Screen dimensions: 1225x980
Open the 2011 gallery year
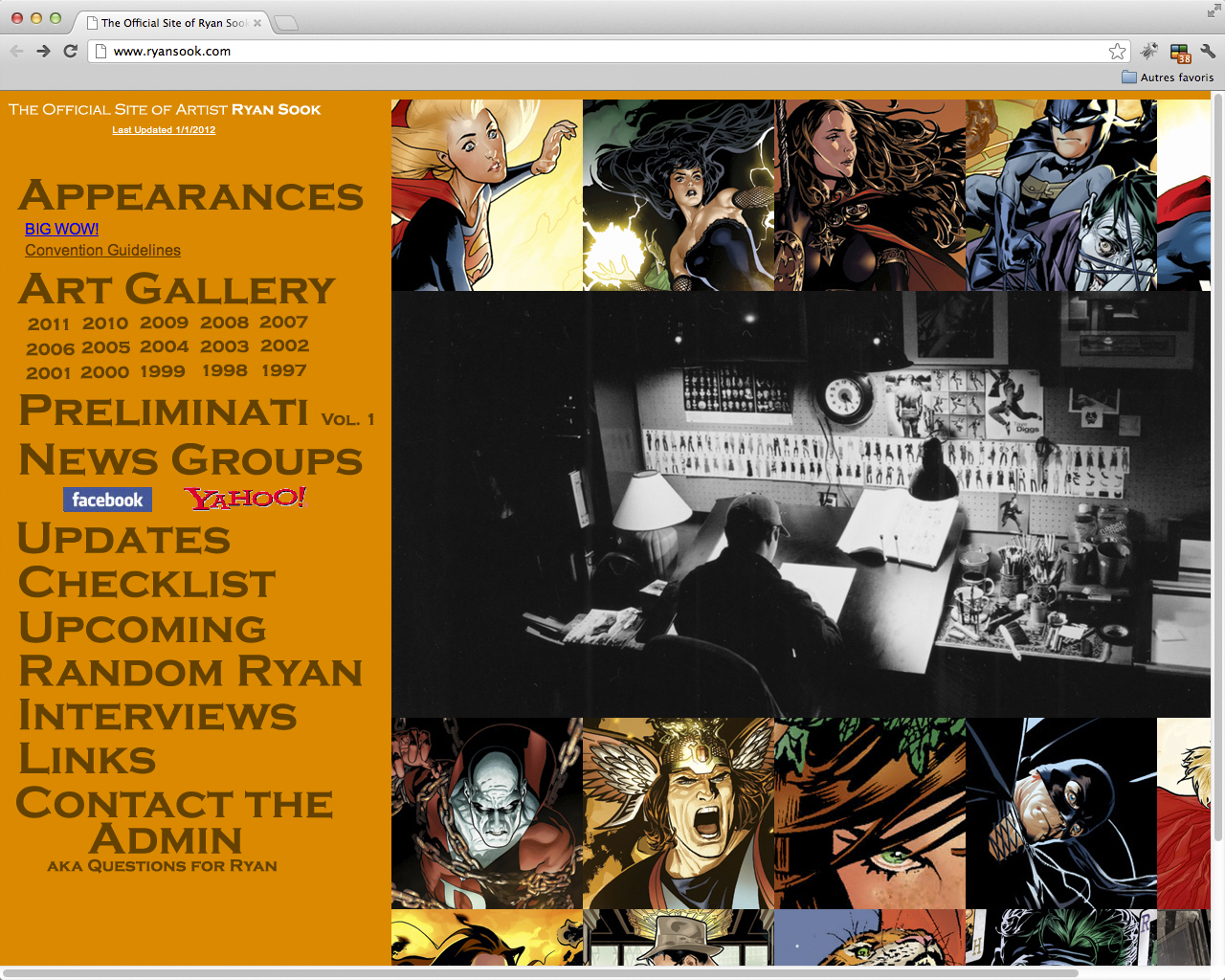click(49, 324)
